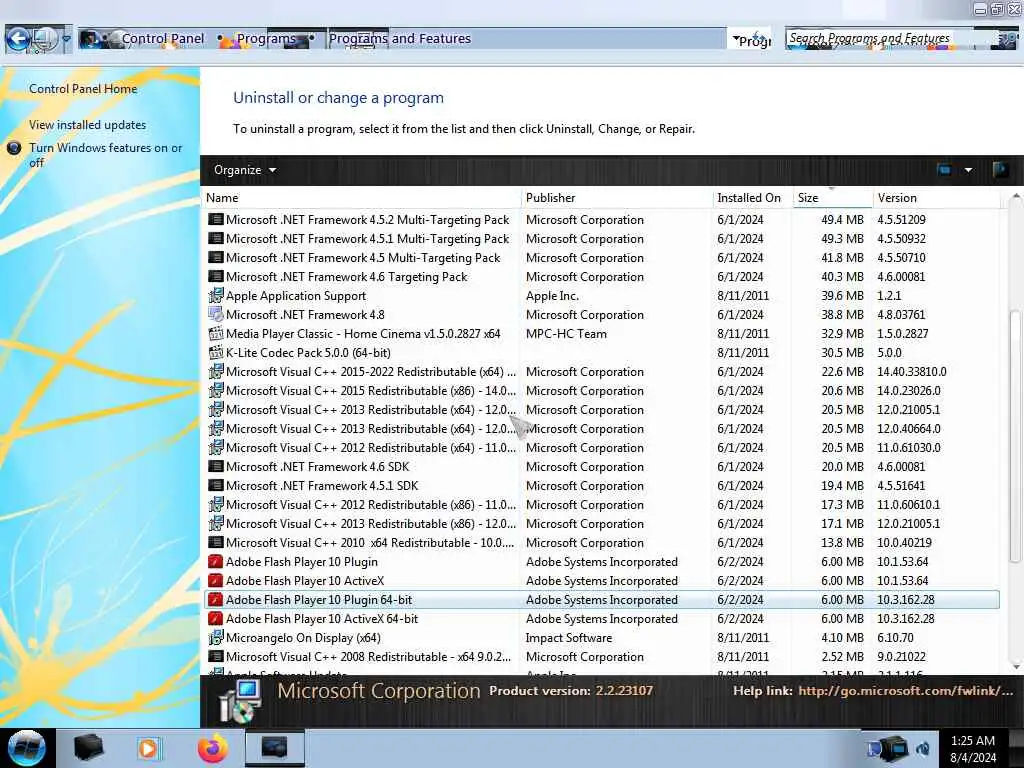The image size is (1024, 768).
Task: Click the Back navigation arrow button
Action: point(18,39)
